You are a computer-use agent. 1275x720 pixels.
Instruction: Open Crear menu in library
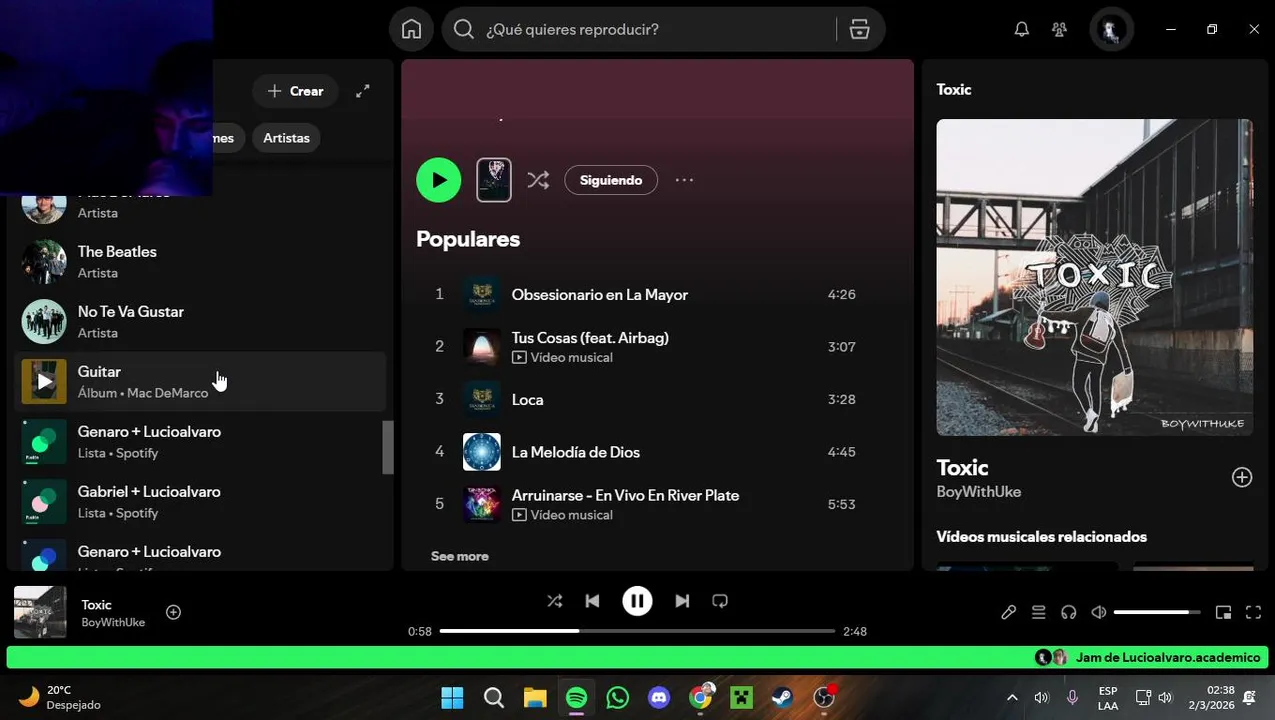tap(296, 91)
